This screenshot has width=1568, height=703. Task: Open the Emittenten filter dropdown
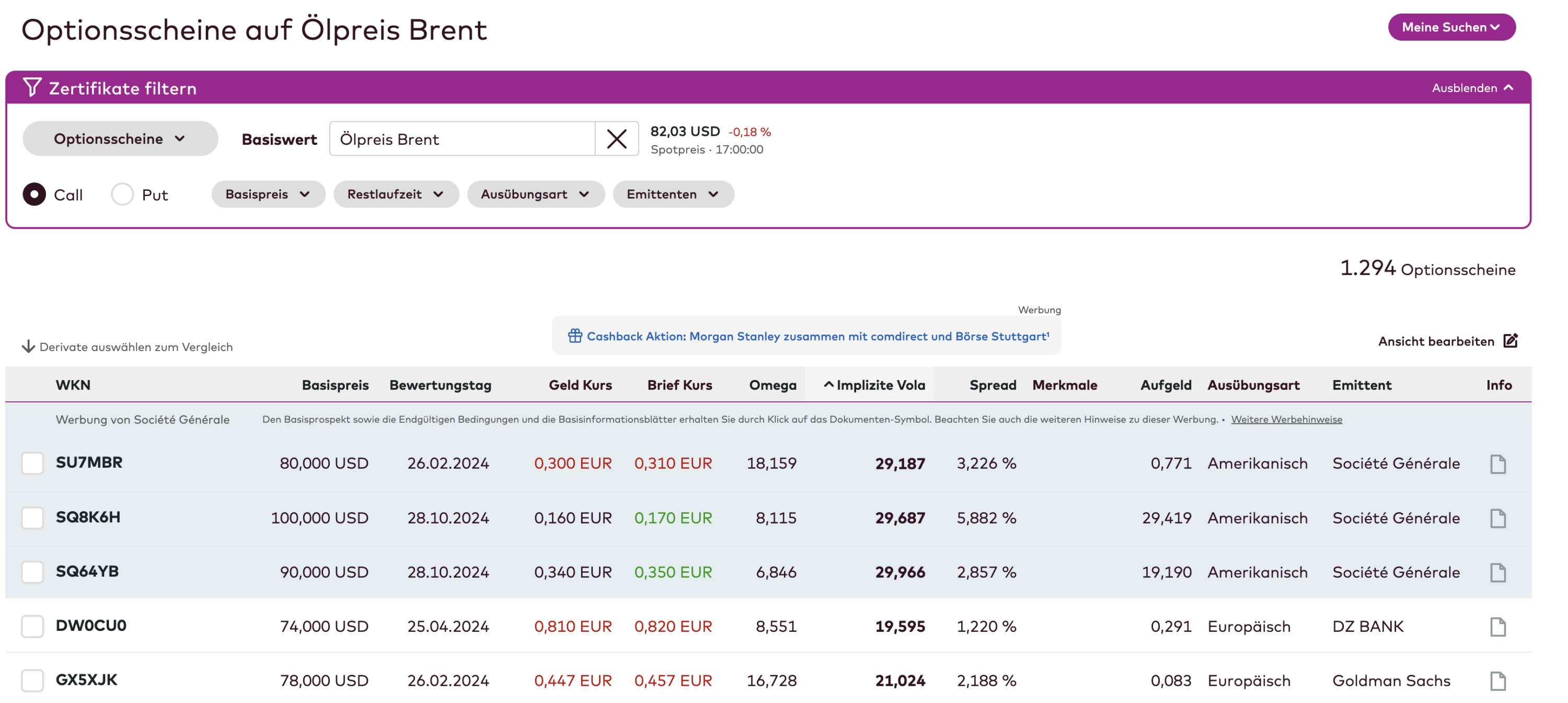pos(673,194)
